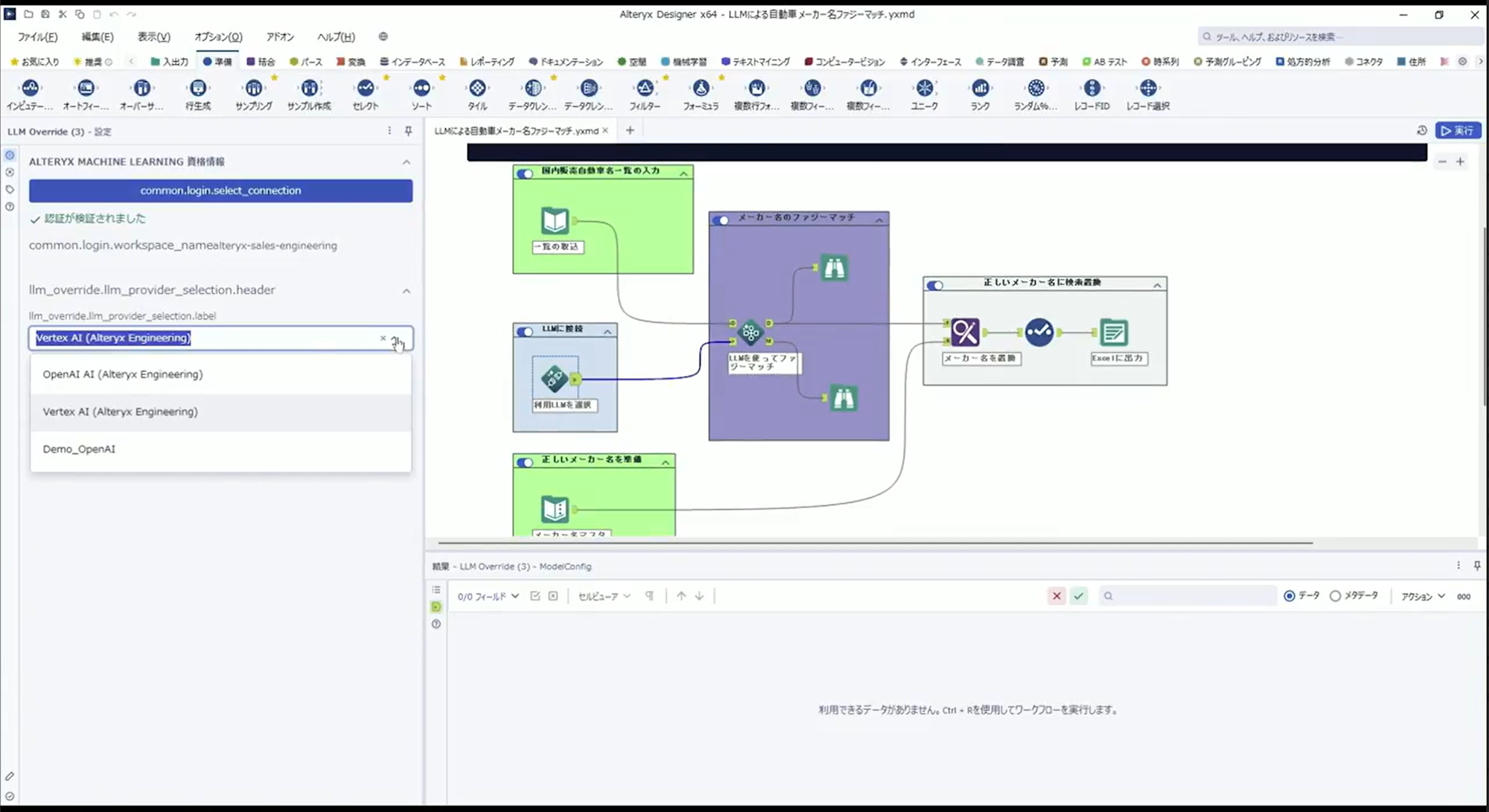Image resolution: width=1489 pixels, height=812 pixels.
Task: Select the オートフィールド tool icon
Action: pyautogui.click(x=86, y=88)
